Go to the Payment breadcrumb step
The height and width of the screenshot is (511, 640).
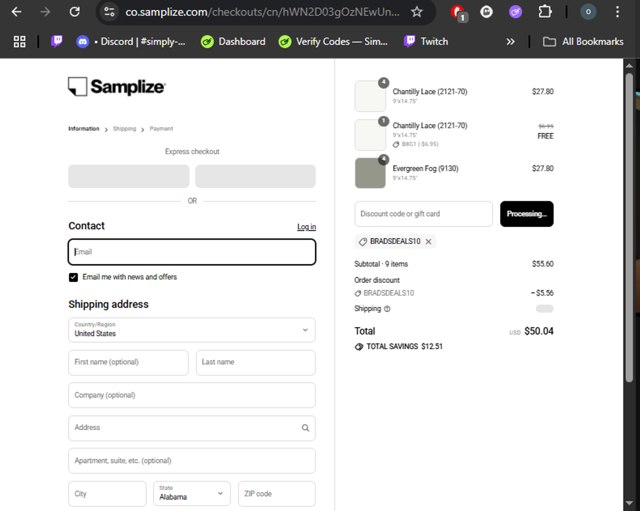161,129
